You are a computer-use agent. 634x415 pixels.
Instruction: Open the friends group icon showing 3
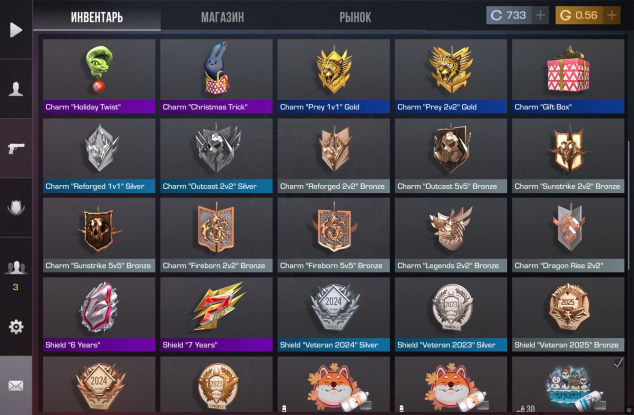pos(16,268)
